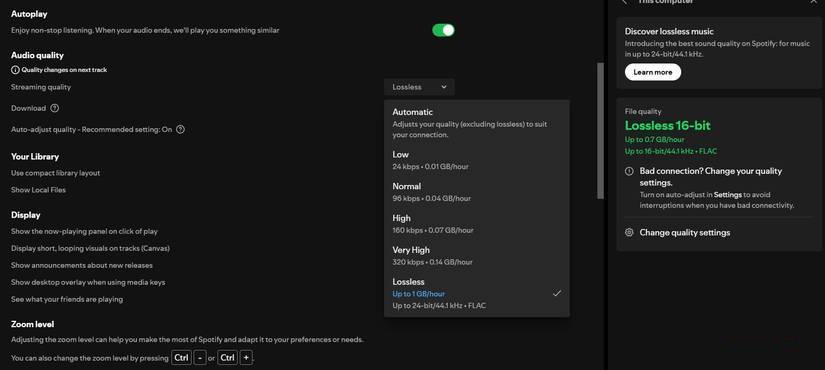Click the help icon next to Download
The height and width of the screenshot is (370, 825).
click(54, 108)
